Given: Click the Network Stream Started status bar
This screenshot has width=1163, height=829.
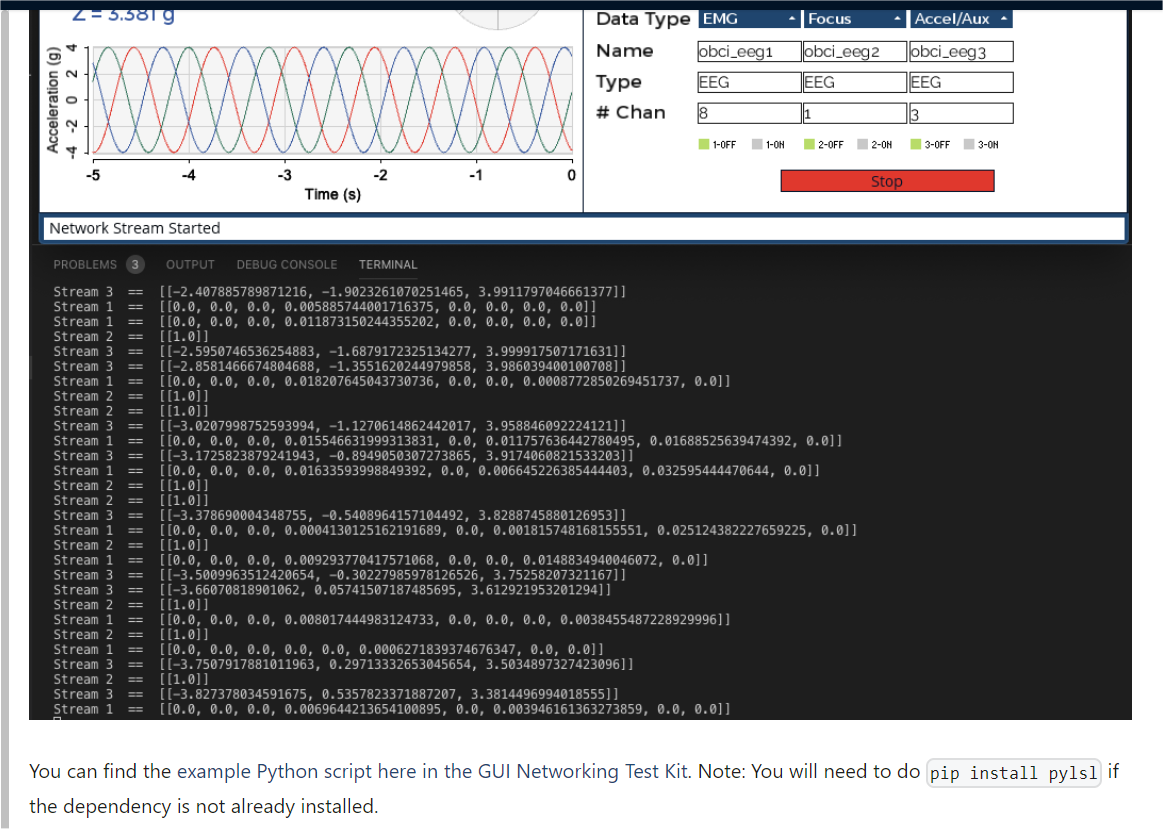Looking at the screenshot, I should pyautogui.click(x=583, y=228).
